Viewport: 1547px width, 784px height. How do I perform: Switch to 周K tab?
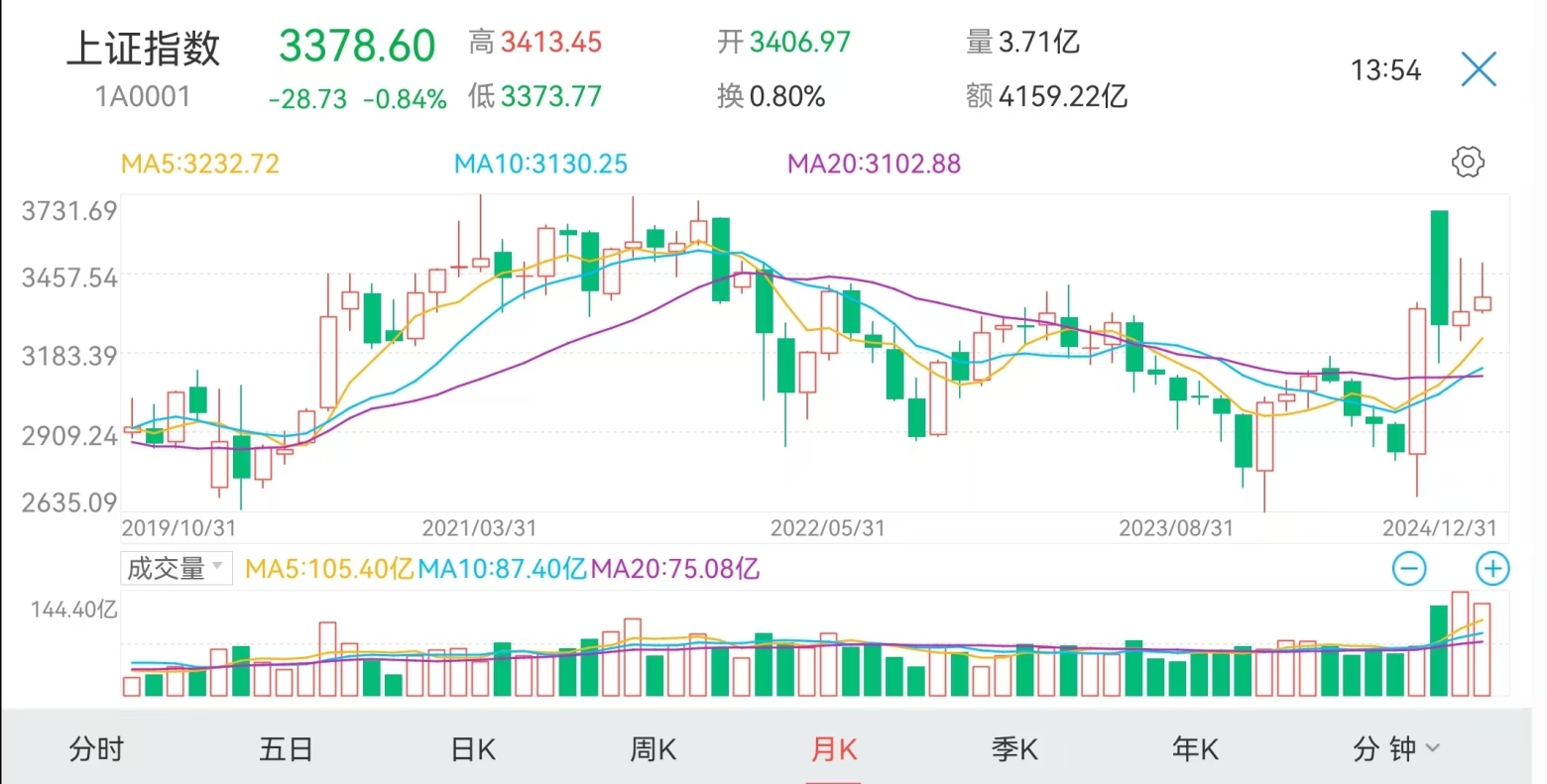coord(654,749)
